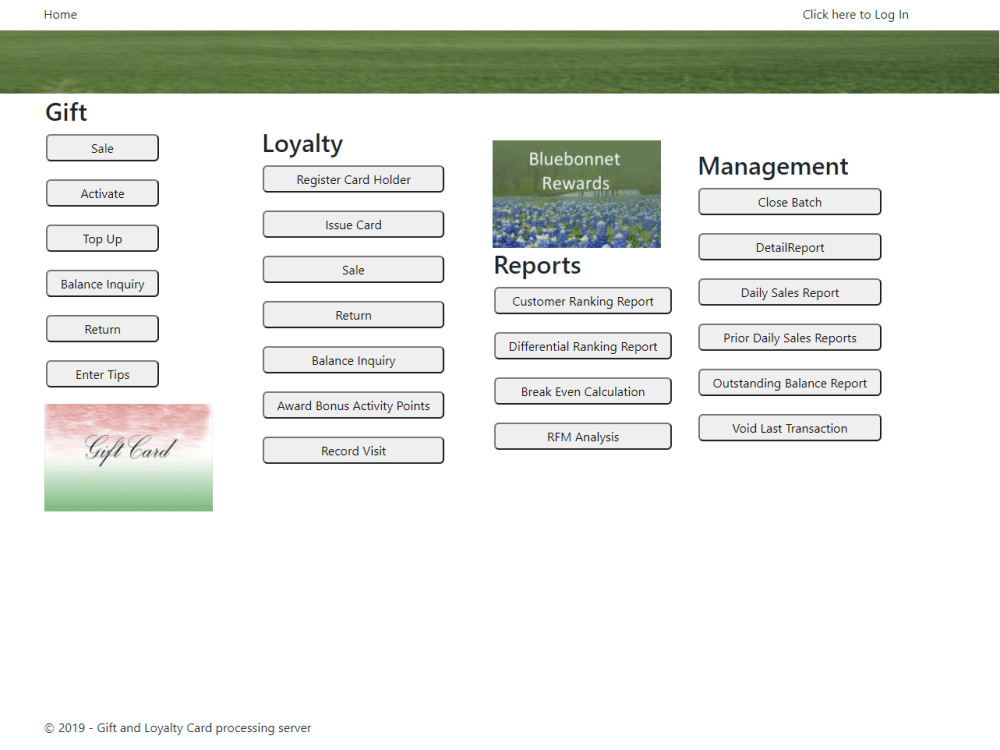
Task: Click the Gift section heading
Action: (66, 112)
